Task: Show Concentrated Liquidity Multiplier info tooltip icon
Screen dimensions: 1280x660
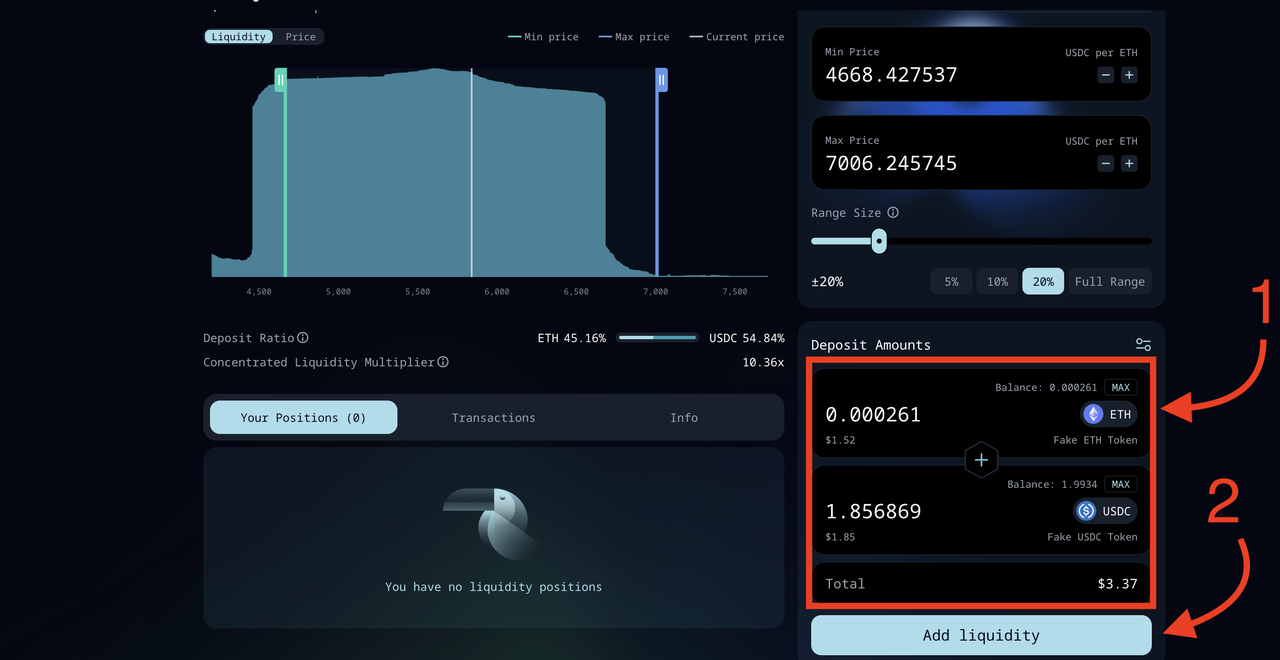Action: pos(443,362)
